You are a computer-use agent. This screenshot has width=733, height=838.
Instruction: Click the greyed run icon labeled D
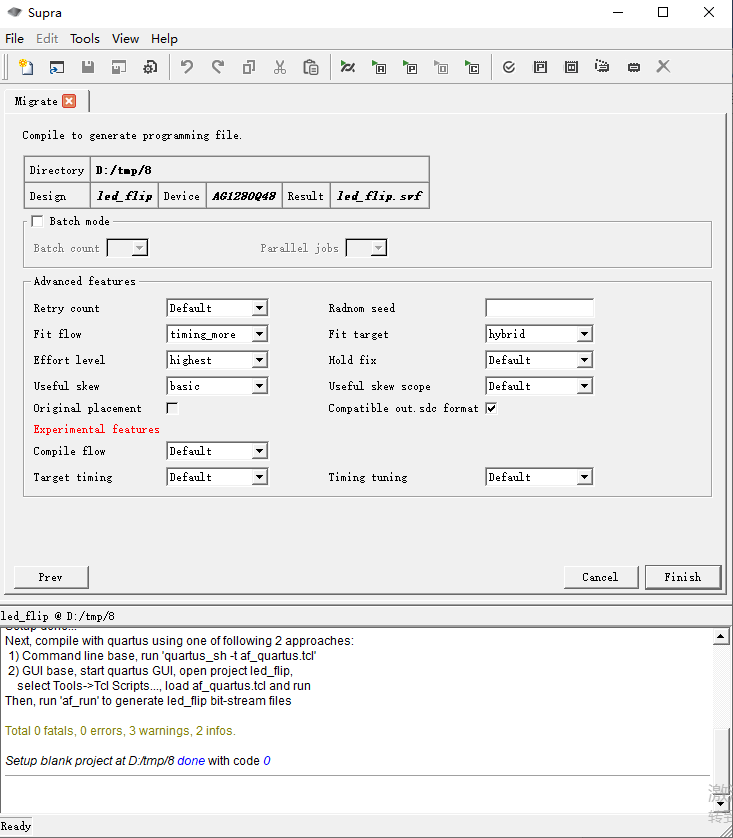441,67
